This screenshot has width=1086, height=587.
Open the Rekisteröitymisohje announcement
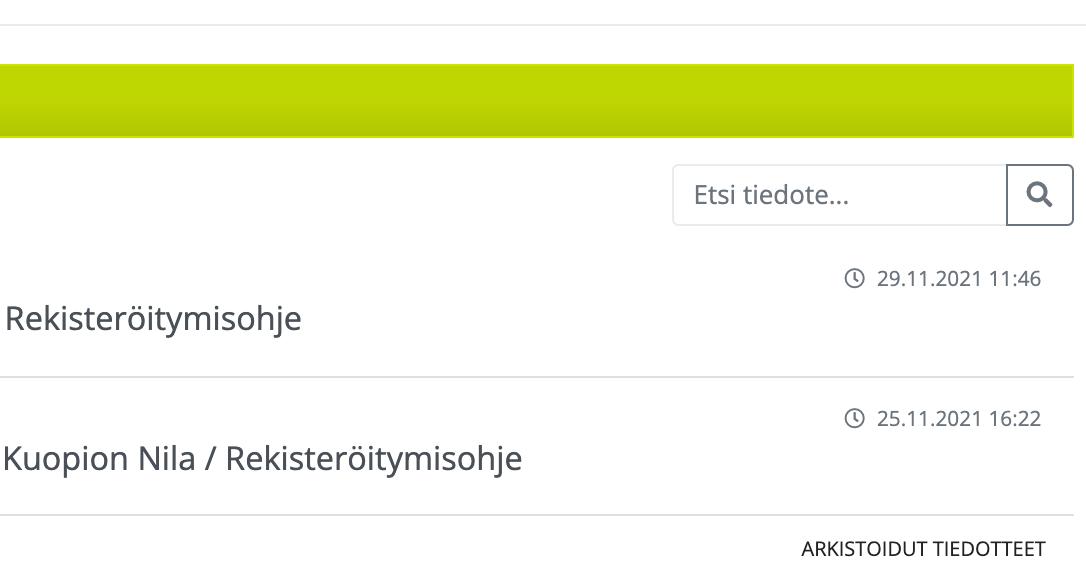(153, 319)
